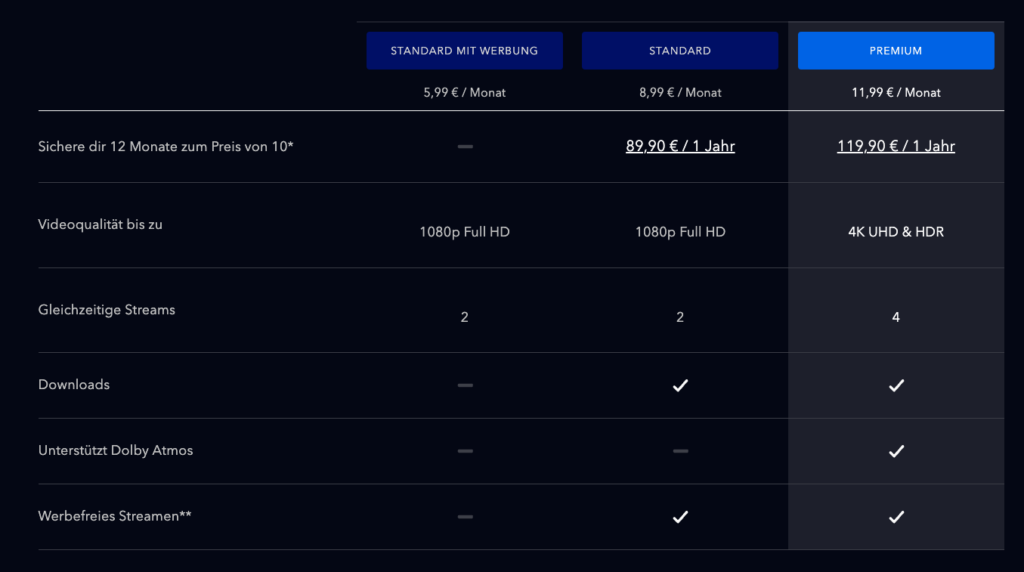The width and height of the screenshot is (1024, 572).
Task: Click the Downloads checkmark in the Standard column
Action: [x=680, y=385]
